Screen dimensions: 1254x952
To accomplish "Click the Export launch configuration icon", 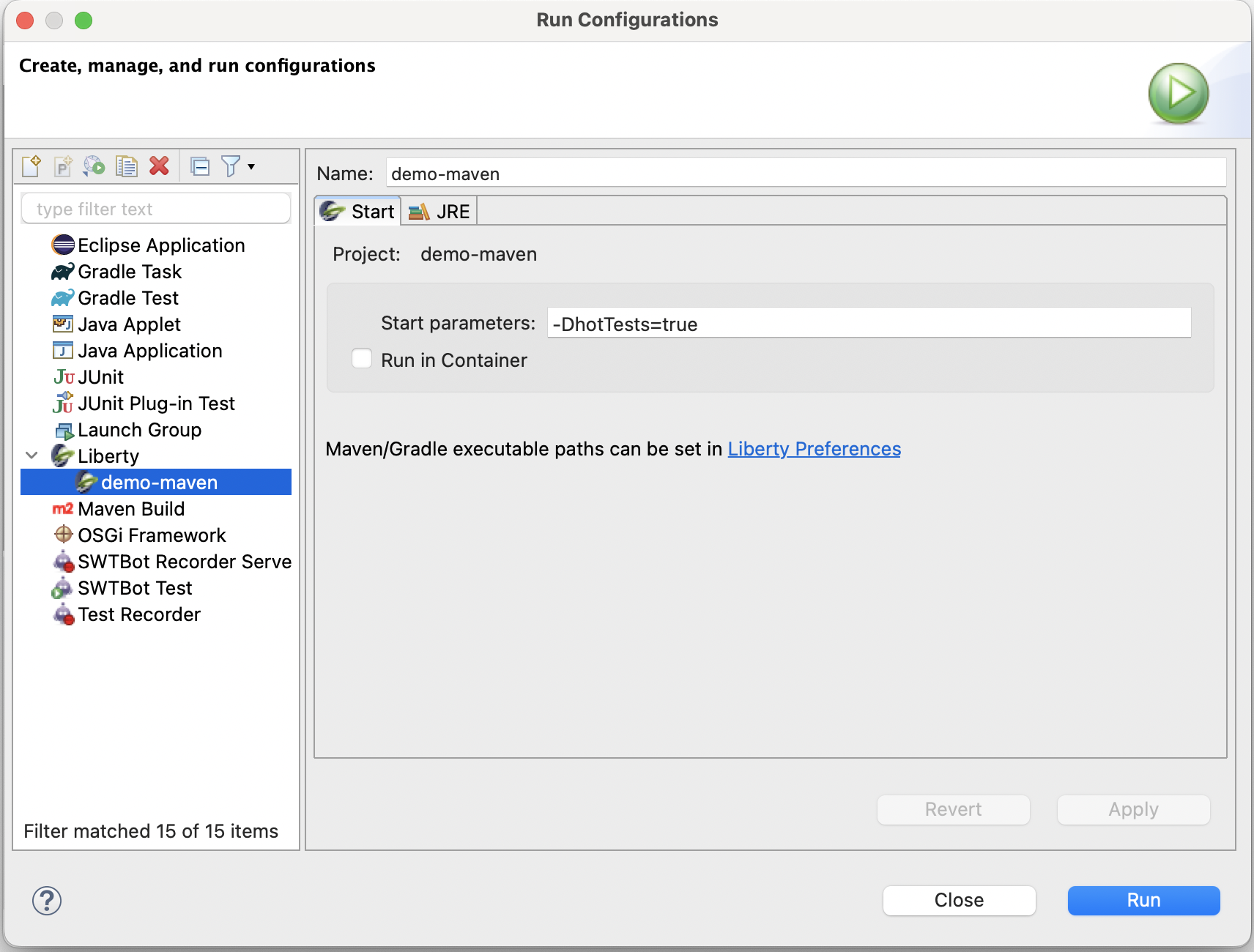I will 94,166.
